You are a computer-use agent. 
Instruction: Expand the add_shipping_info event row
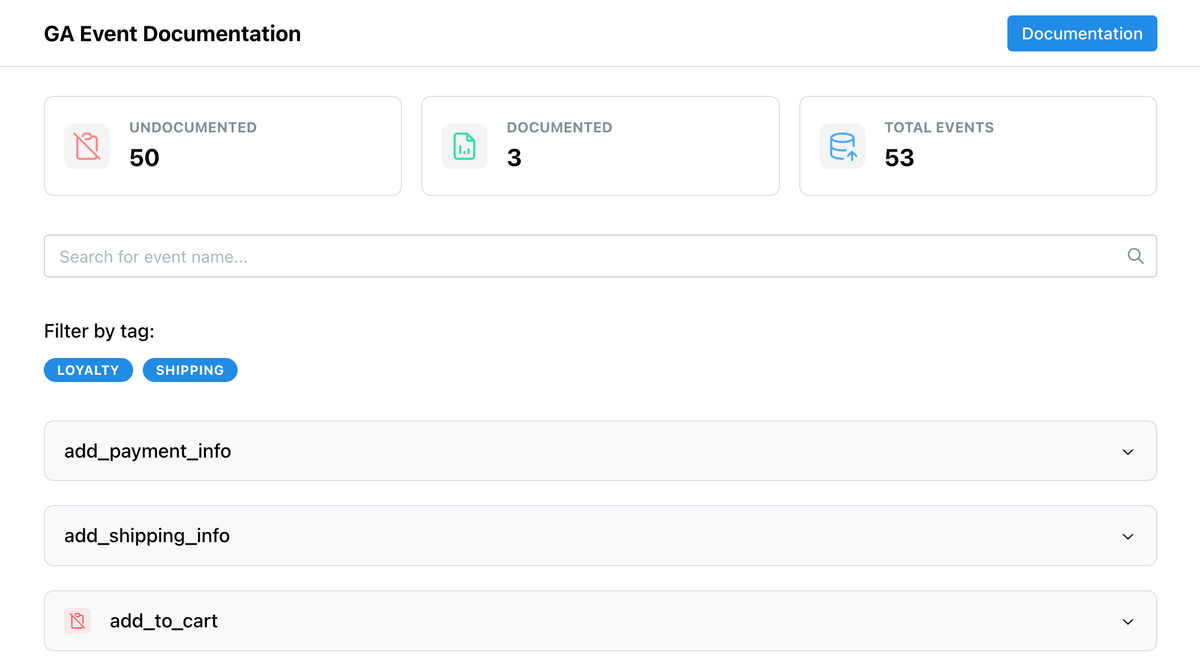coord(600,536)
